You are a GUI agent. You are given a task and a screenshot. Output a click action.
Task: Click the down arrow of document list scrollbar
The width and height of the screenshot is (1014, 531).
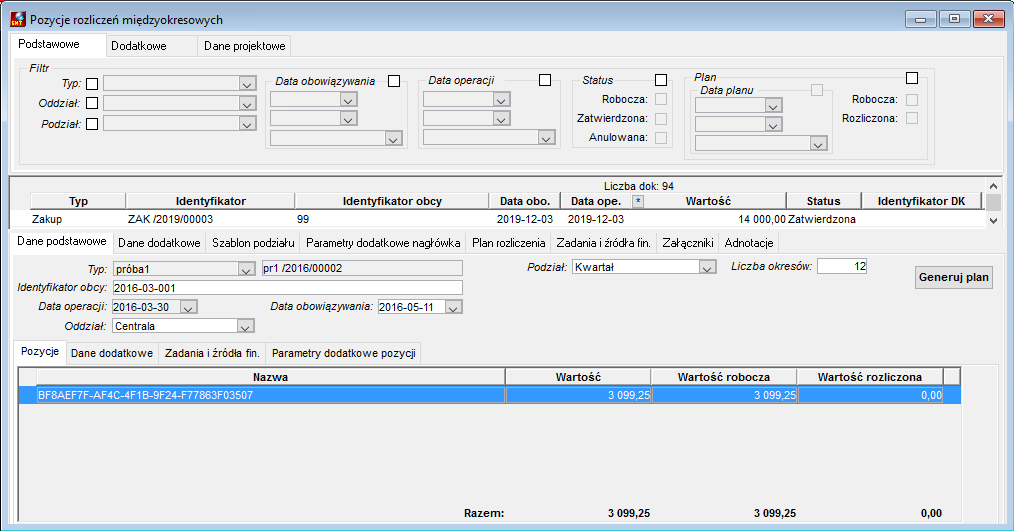coord(993,221)
